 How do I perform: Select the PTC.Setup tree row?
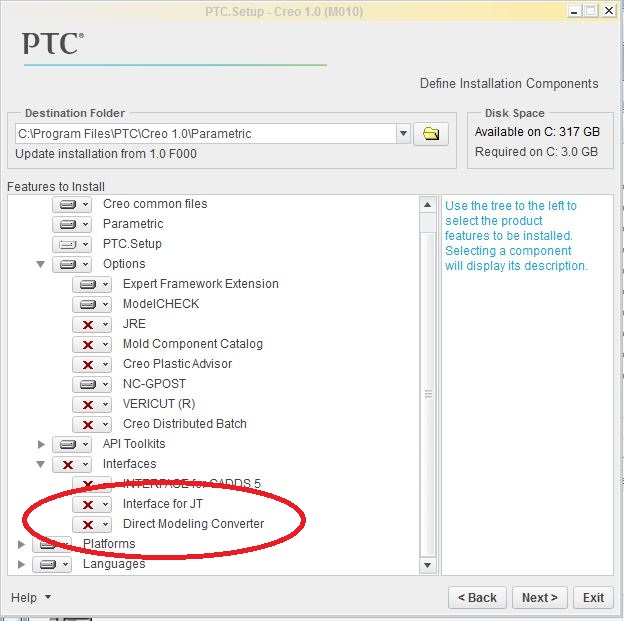[132, 244]
